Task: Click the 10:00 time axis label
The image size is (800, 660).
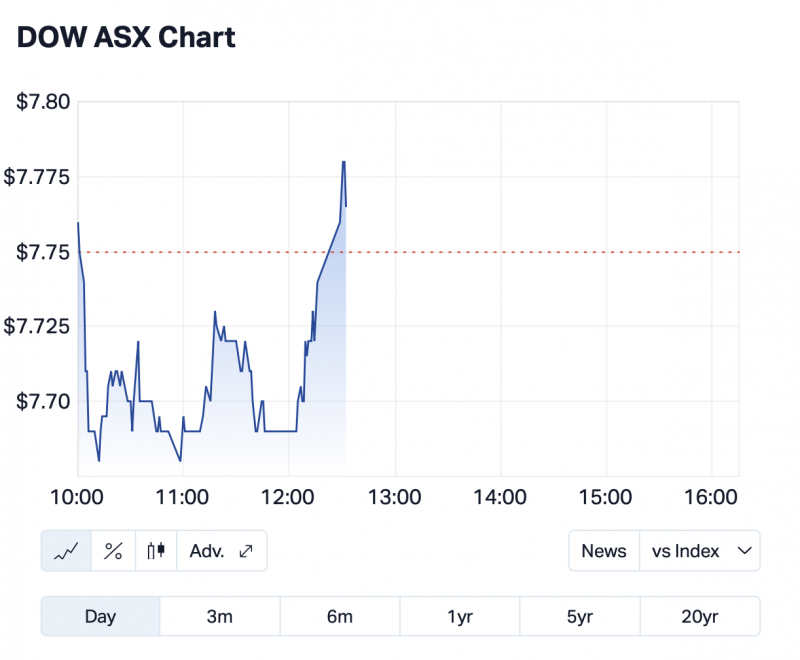Action: click(x=78, y=497)
